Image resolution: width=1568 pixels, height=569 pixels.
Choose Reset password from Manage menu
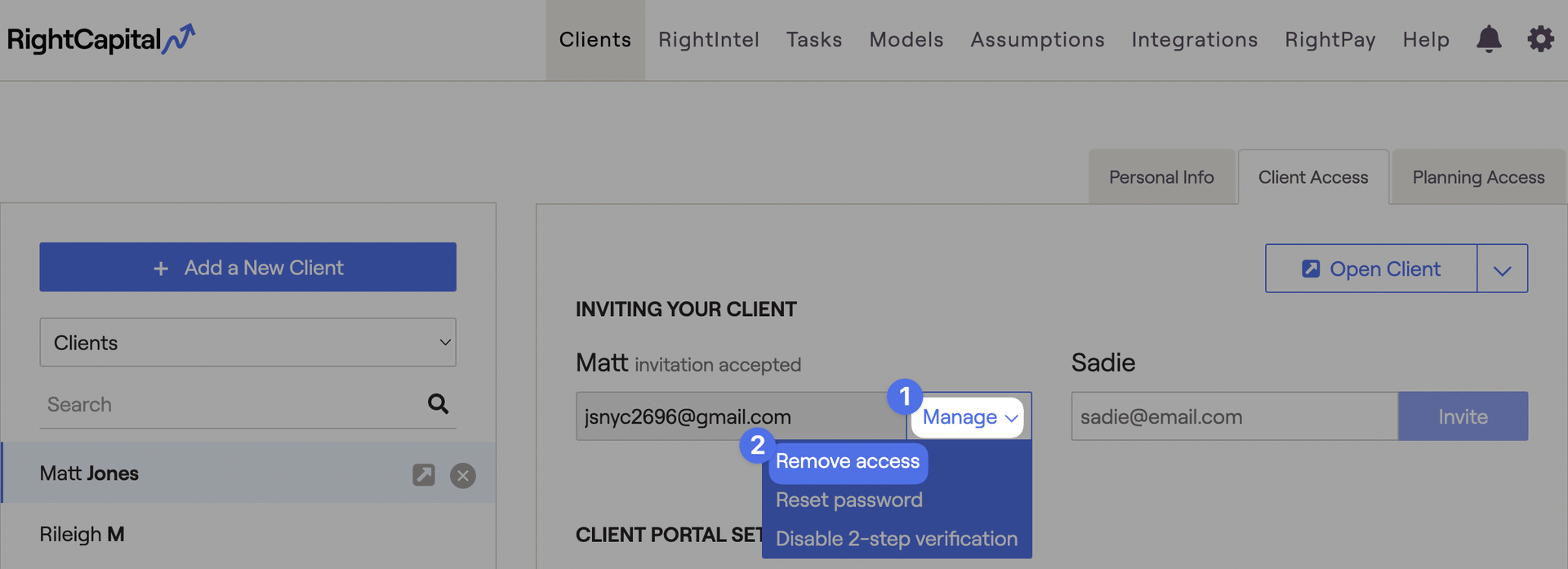(x=849, y=500)
